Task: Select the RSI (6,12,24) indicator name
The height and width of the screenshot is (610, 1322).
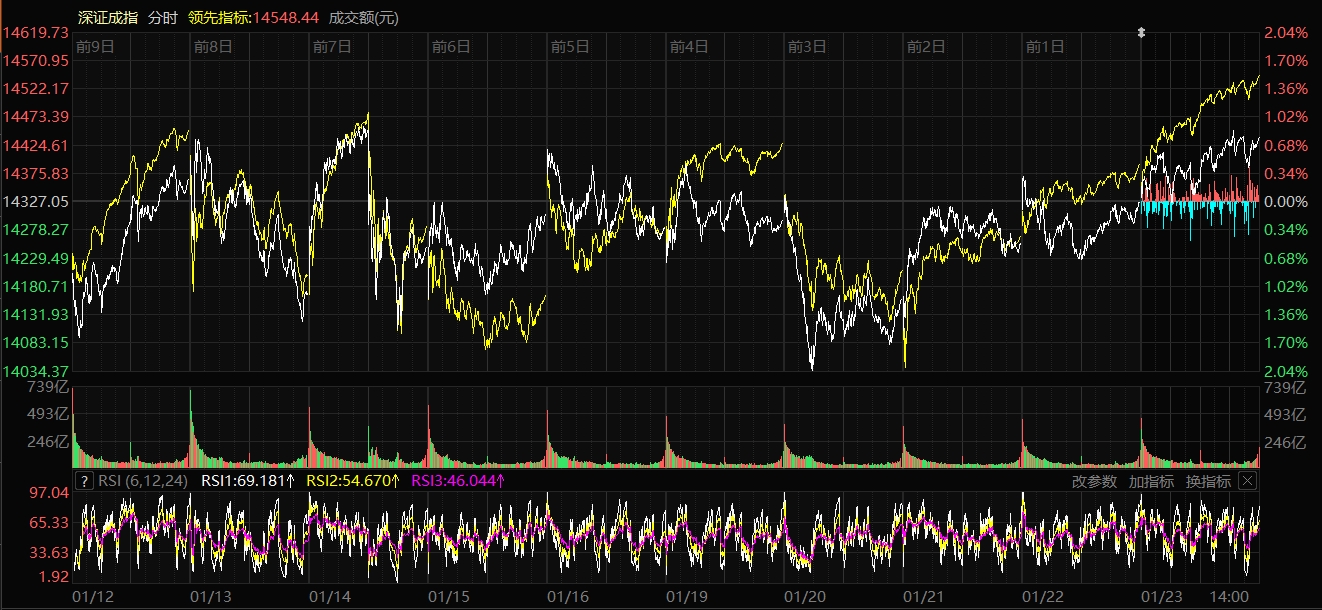Action: [143, 481]
